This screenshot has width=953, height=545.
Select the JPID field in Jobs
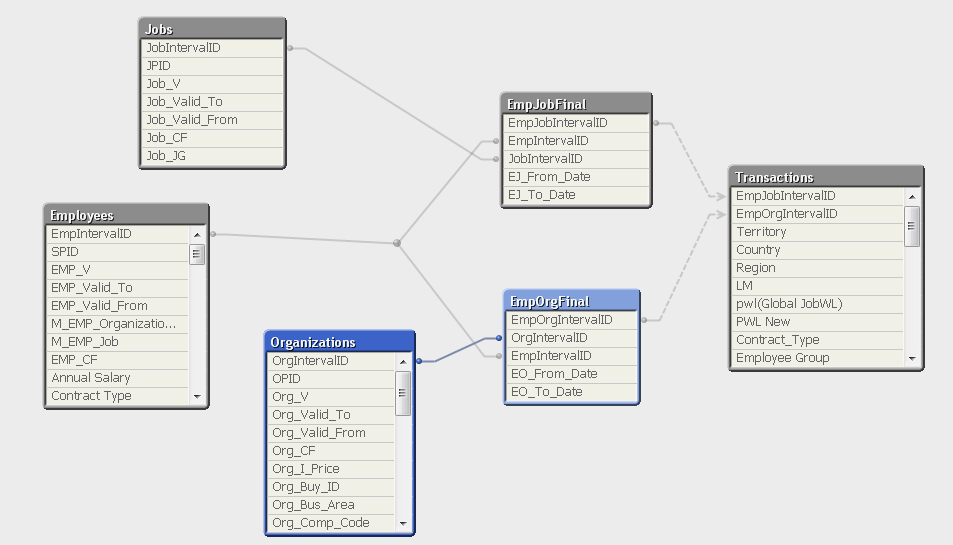click(x=212, y=66)
